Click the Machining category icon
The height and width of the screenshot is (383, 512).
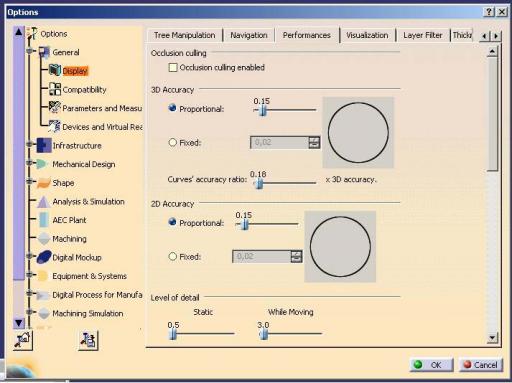point(44,239)
